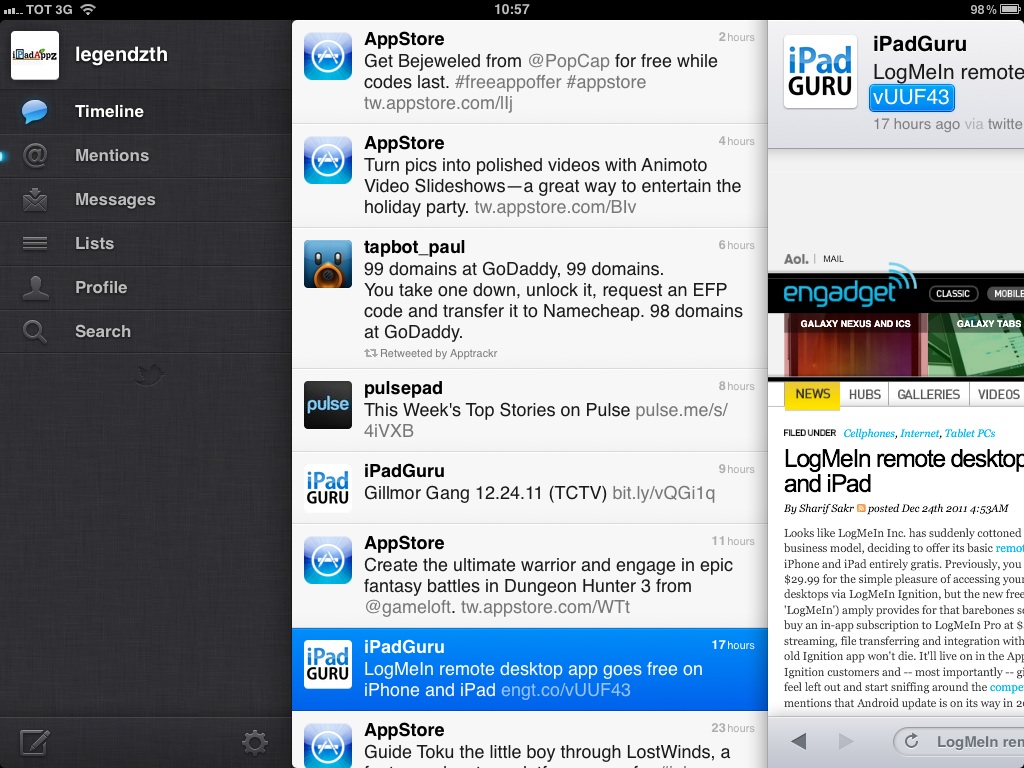The height and width of the screenshot is (768, 1024).
Task: Open the @gameloft mention
Action: pos(408,607)
